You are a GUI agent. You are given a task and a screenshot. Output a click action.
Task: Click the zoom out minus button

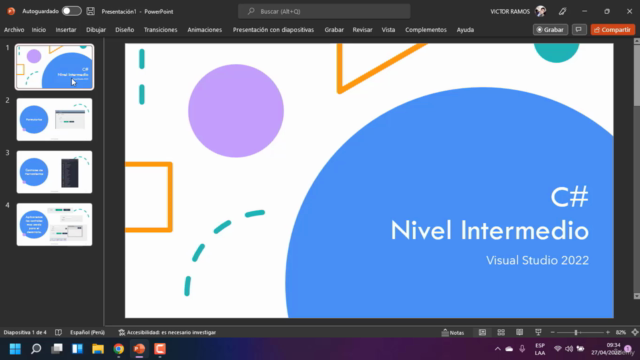553,333
